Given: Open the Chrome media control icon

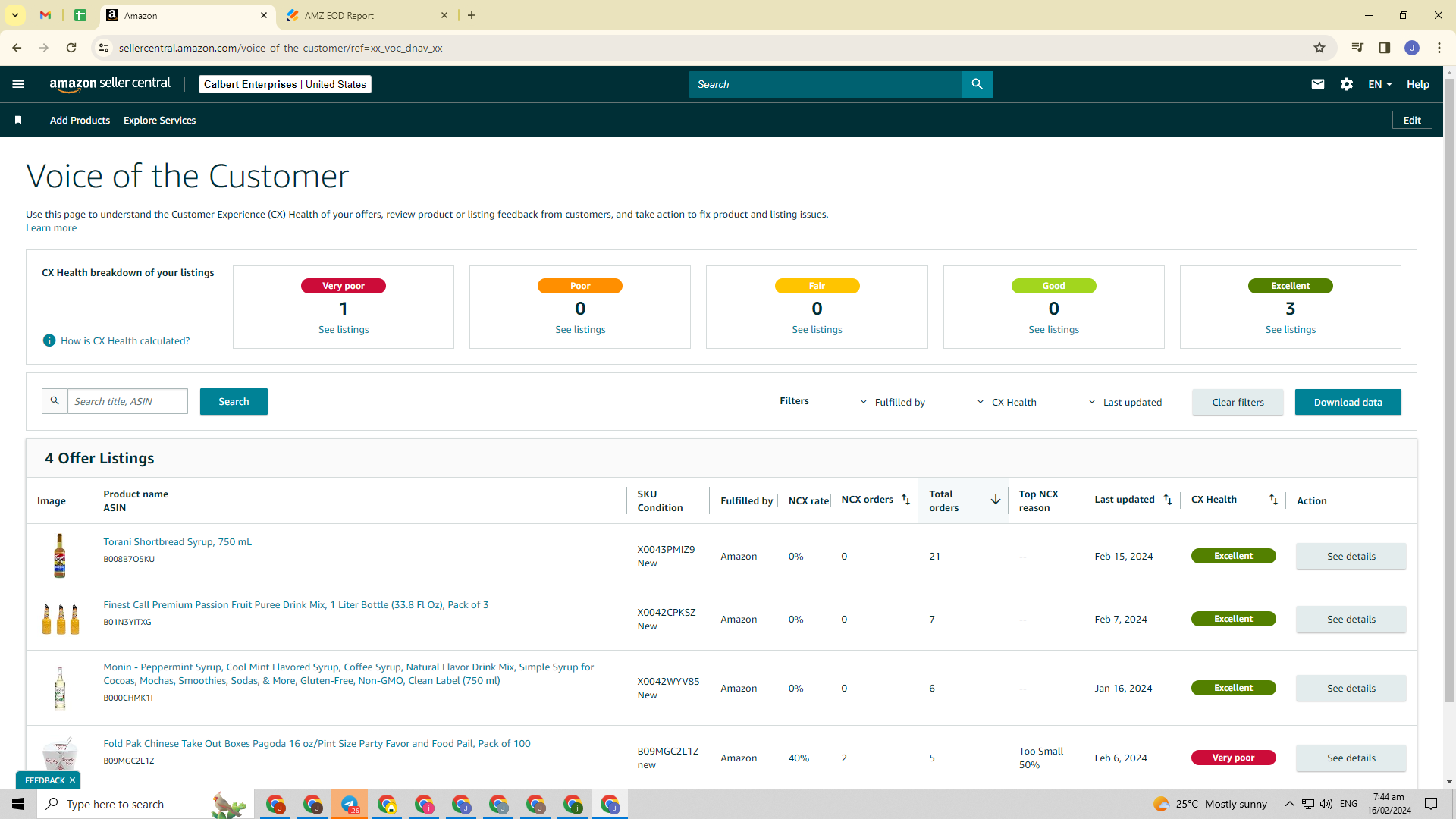Looking at the screenshot, I should click(x=1357, y=48).
